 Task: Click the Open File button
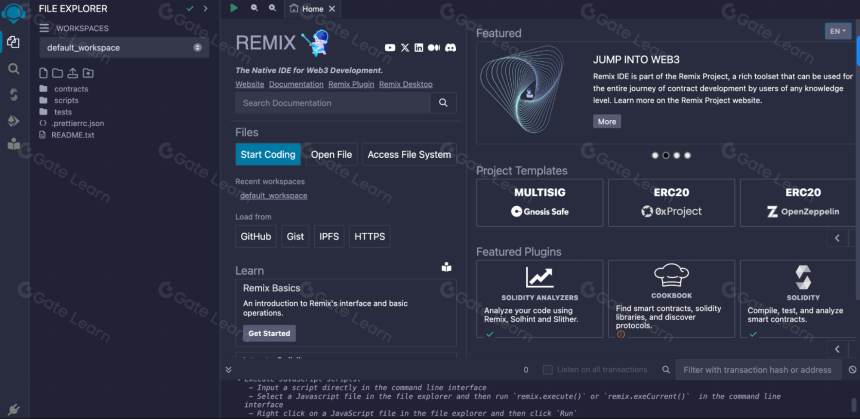331,155
